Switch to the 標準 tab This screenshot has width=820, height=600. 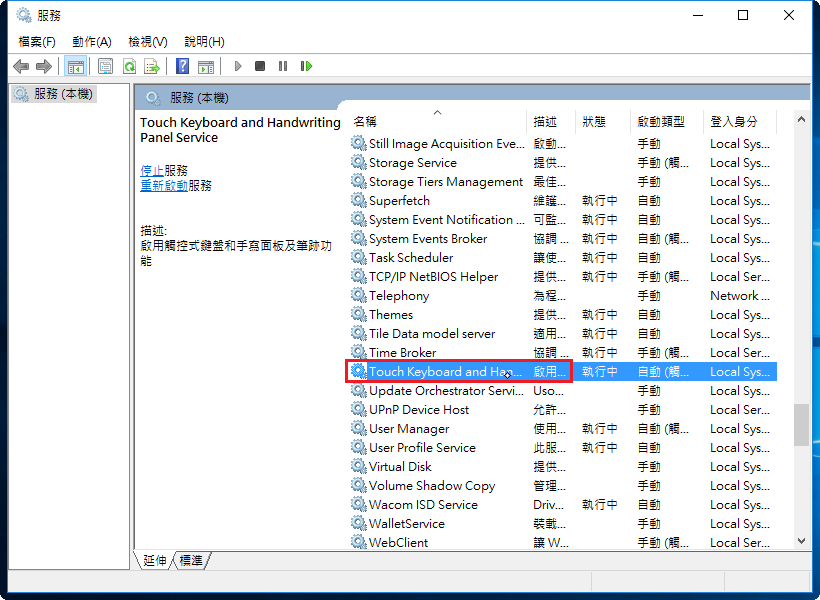(x=191, y=561)
